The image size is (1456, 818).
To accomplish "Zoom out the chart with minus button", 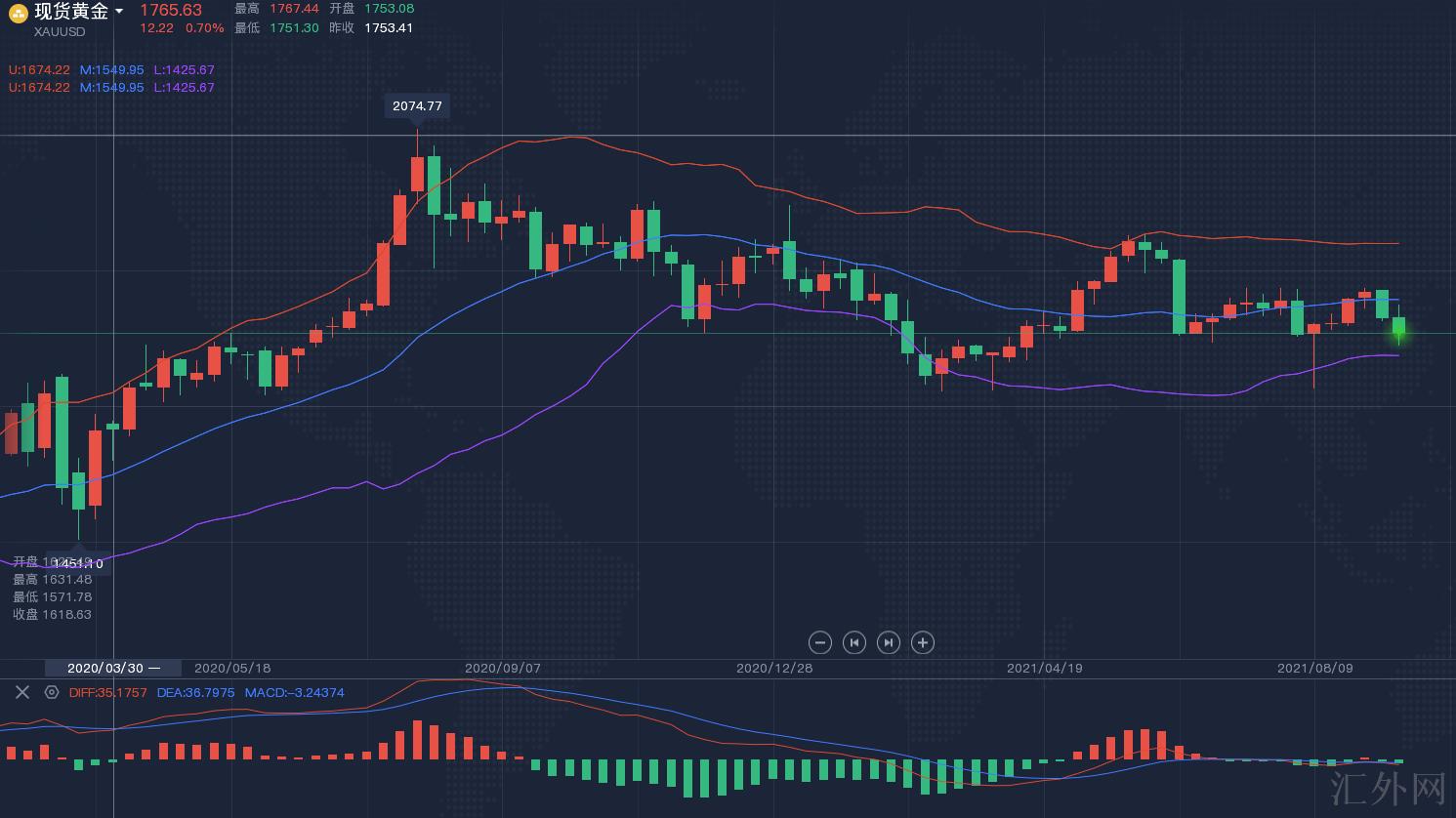I will click(x=820, y=642).
